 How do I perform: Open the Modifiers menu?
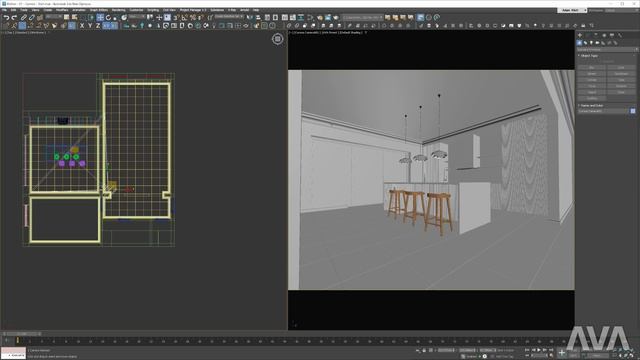click(62, 10)
